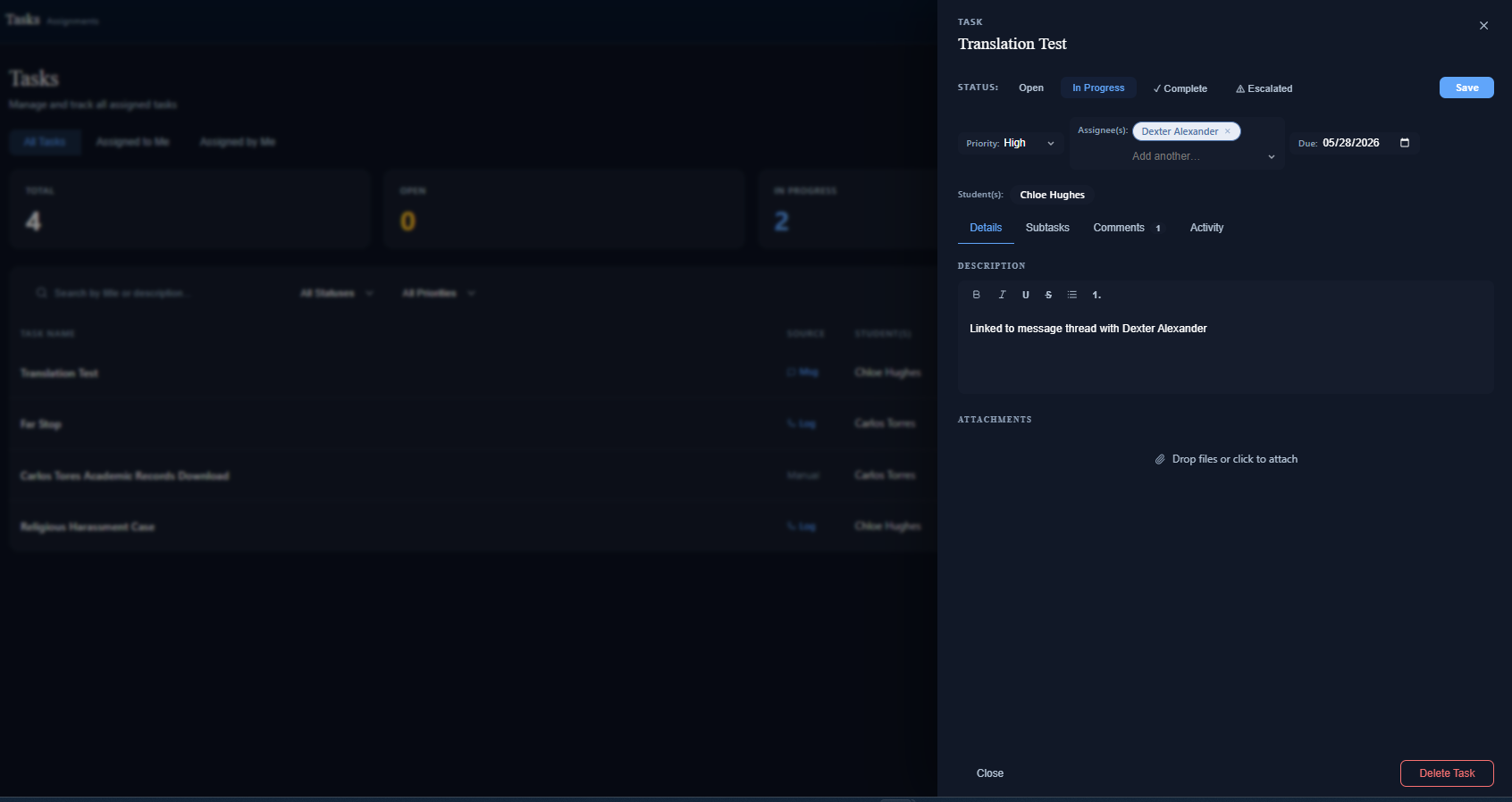This screenshot has width=1512, height=802.
Task: Open All Statuses filter in Tasks list
Action: 337,293
